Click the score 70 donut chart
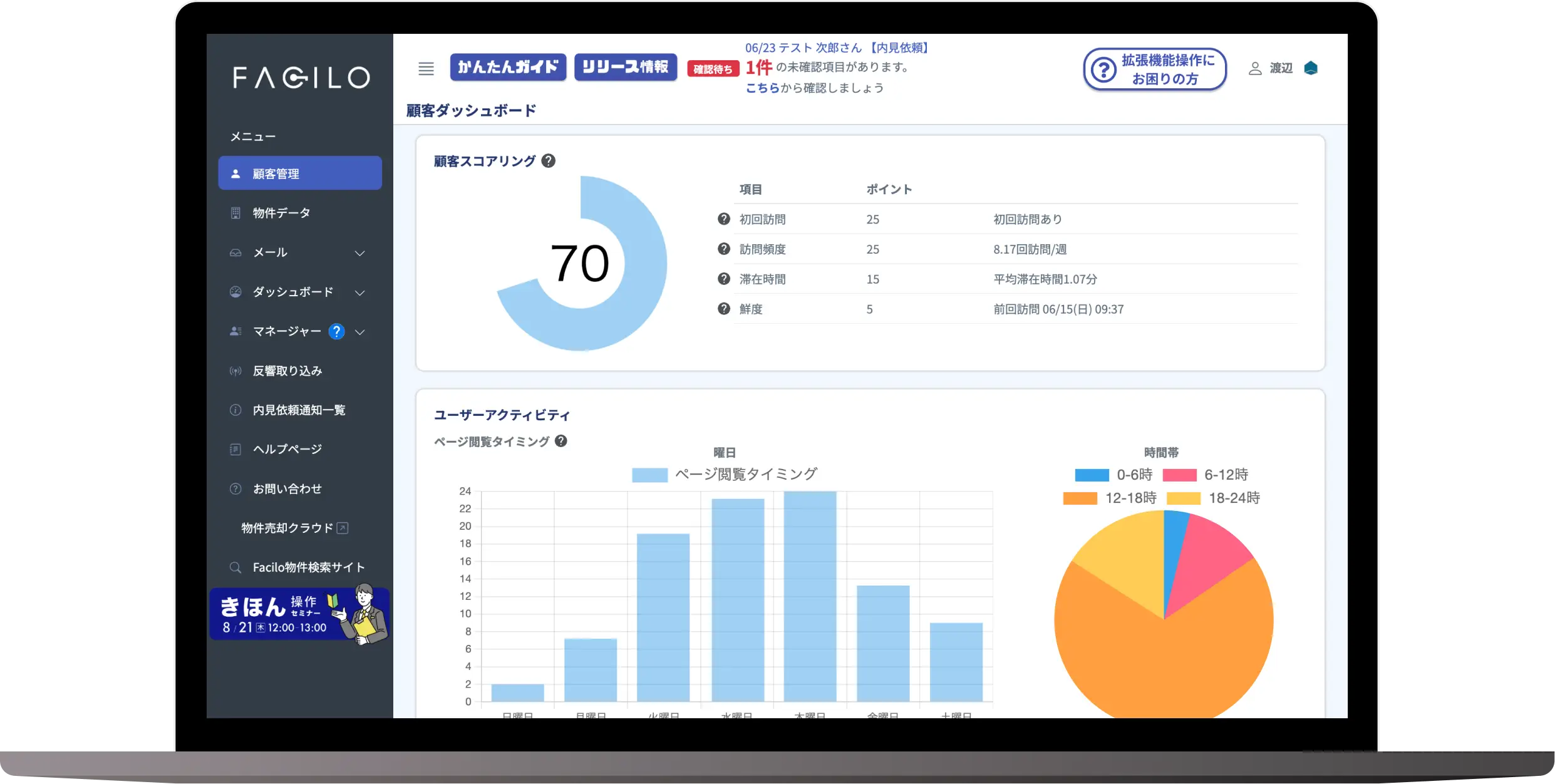This screenshot has height=784, width=1555. (582, 264)
